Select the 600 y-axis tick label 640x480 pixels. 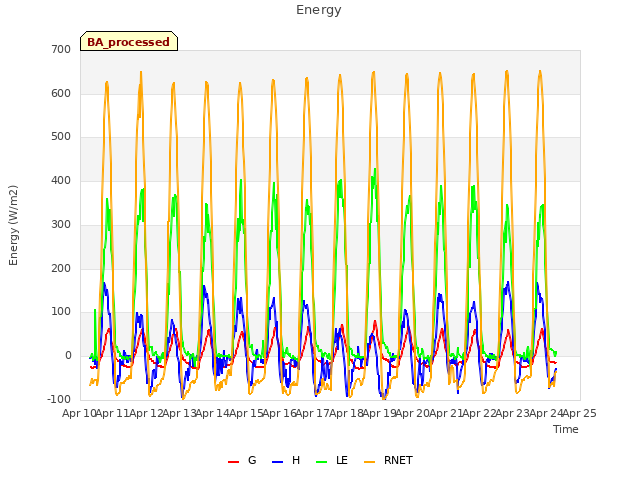click(61, 93)
